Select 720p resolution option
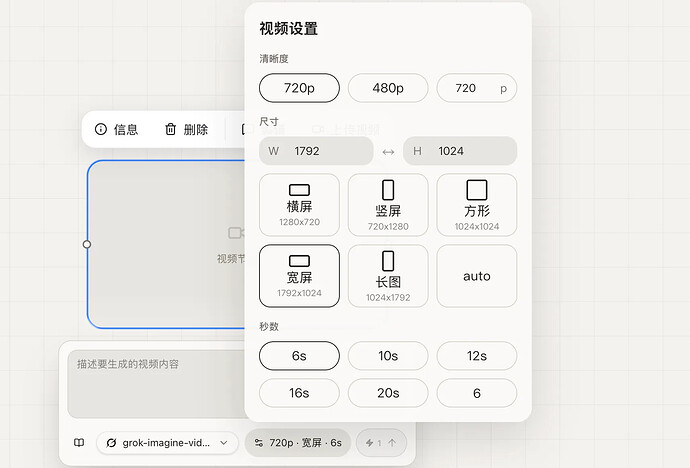Screen dimensions: 690x468 tap(299, 88)
